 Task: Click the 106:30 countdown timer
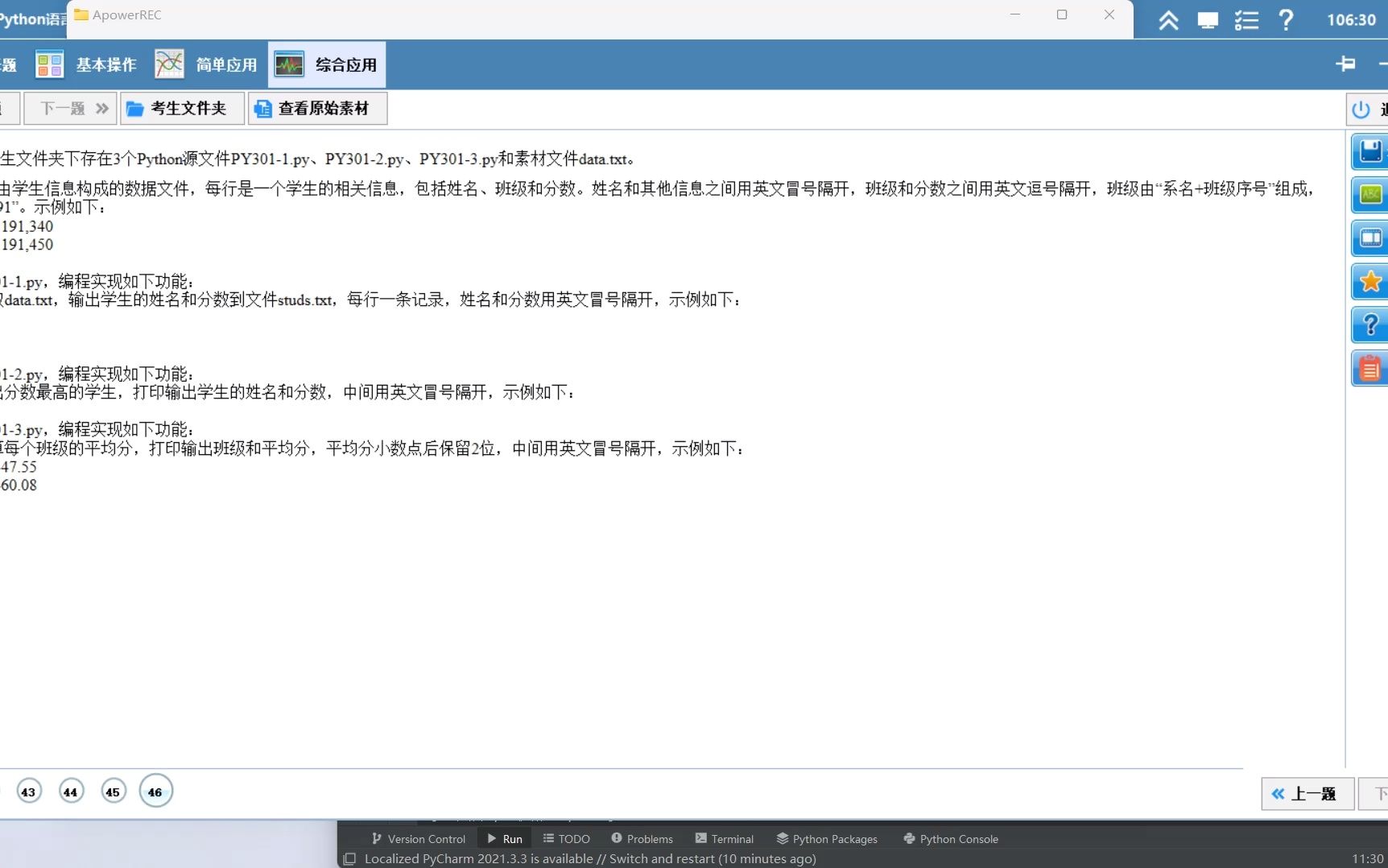[x=1351, y=20]
